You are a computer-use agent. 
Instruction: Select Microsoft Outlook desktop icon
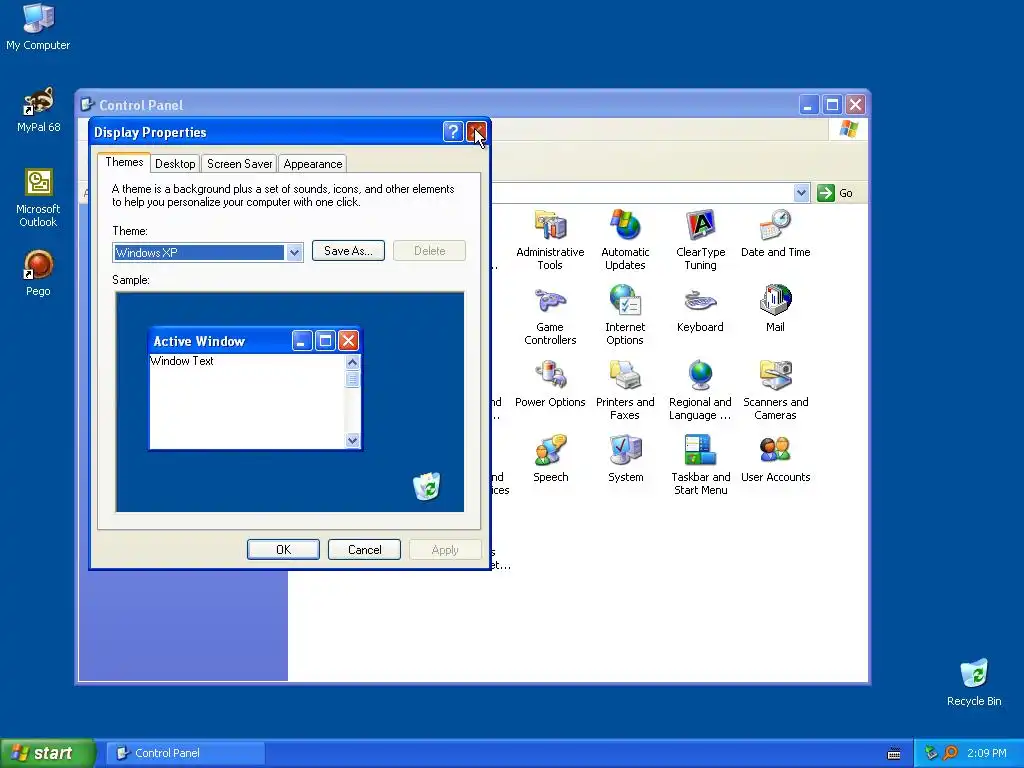[38, 197]
